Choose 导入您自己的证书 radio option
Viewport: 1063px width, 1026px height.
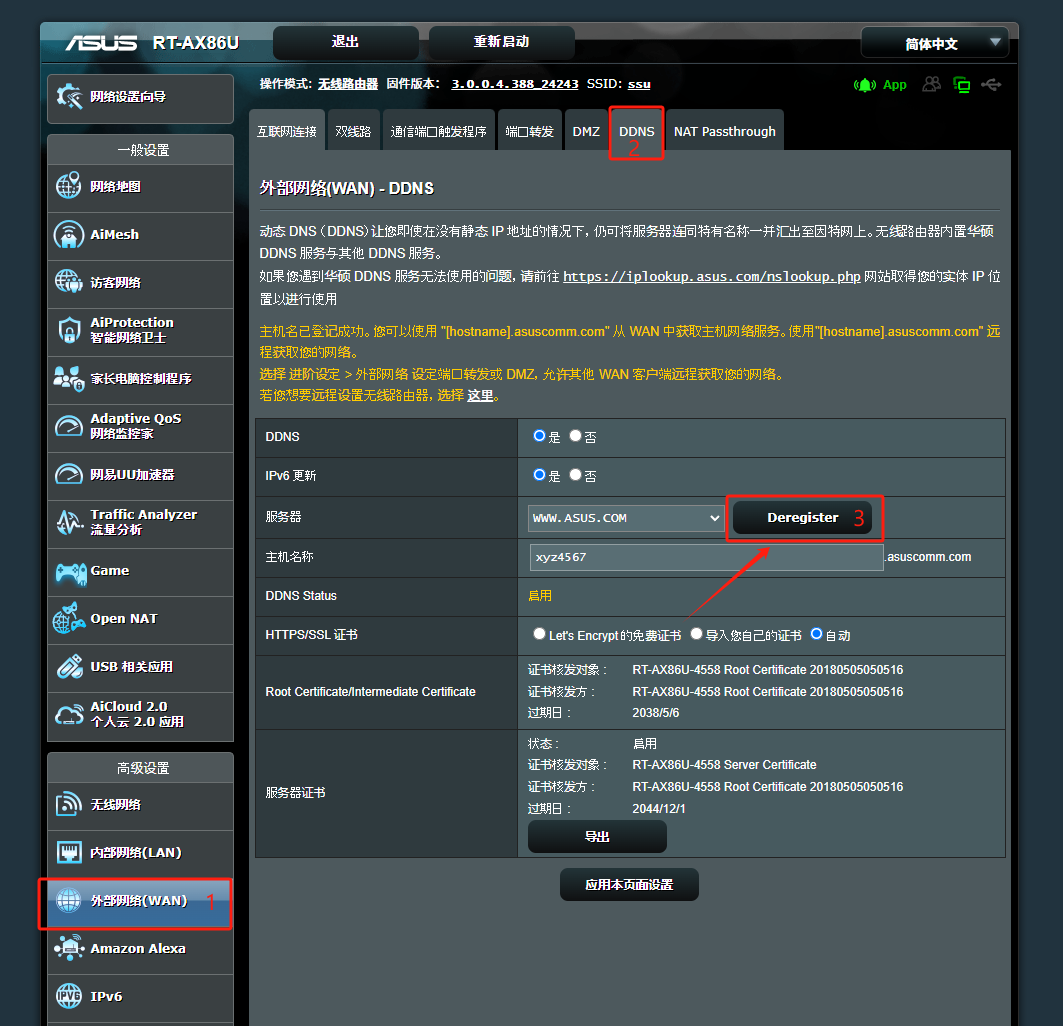pyautogui.click(x=696, y=634)
